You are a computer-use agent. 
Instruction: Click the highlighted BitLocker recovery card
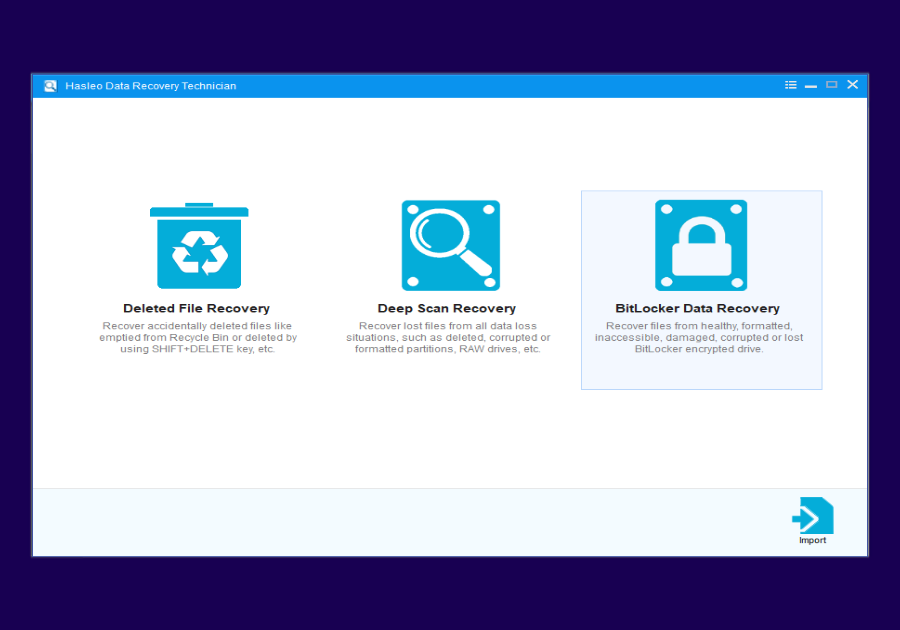[x=700, y=290]
